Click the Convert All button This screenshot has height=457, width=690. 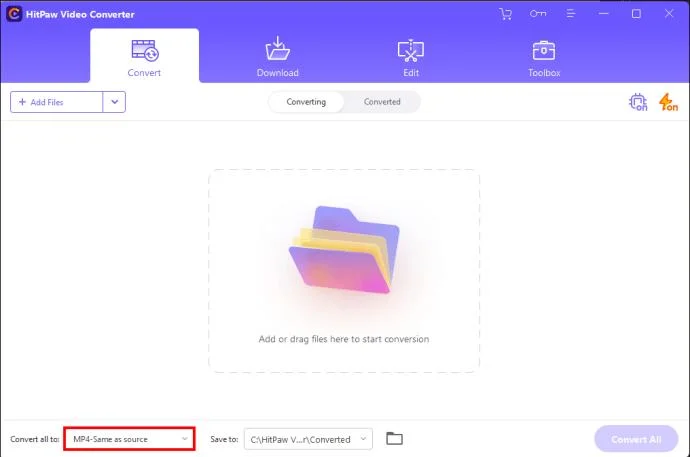coord(636,439)
